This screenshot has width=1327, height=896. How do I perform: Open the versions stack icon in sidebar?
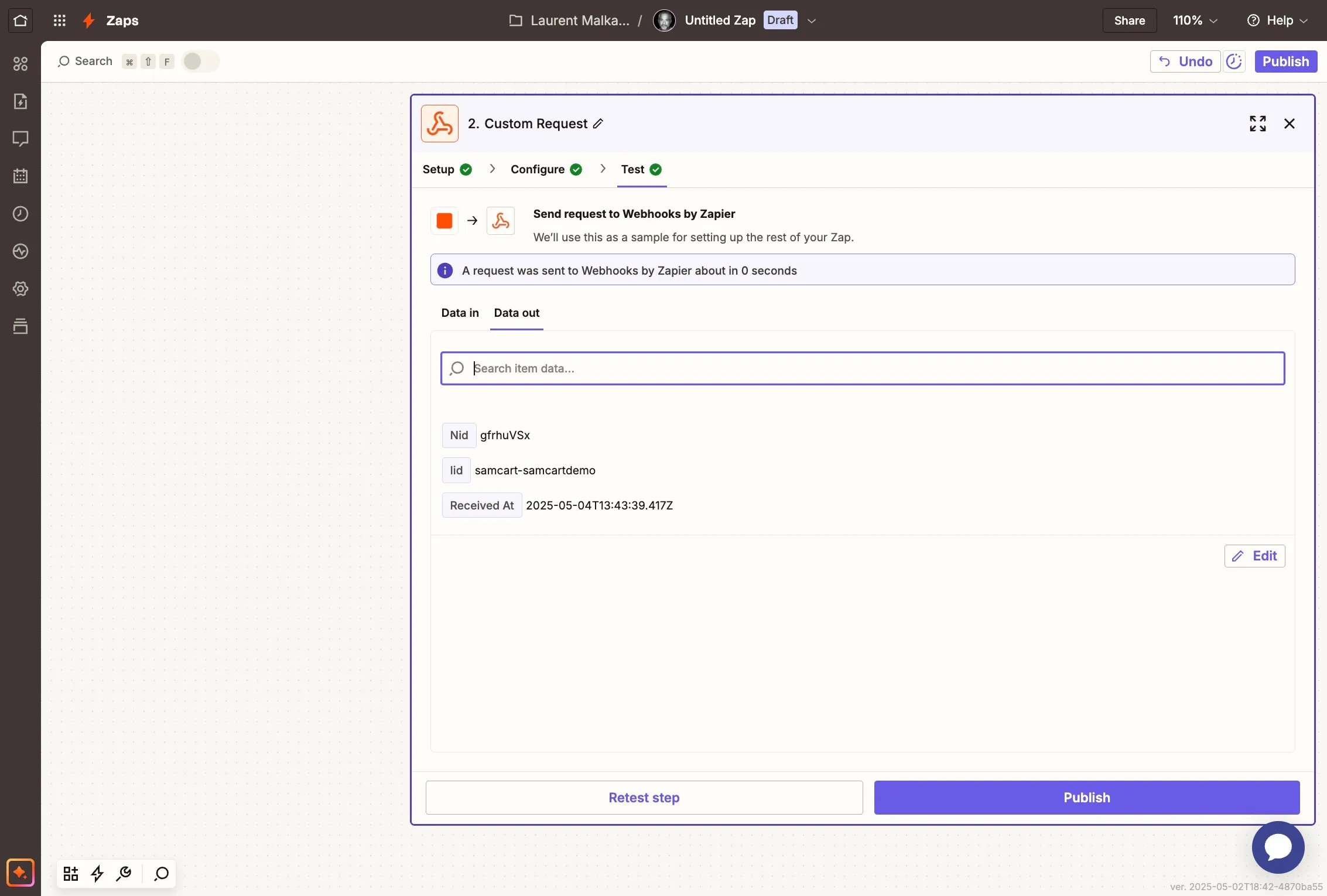click(x=20, y=326)
